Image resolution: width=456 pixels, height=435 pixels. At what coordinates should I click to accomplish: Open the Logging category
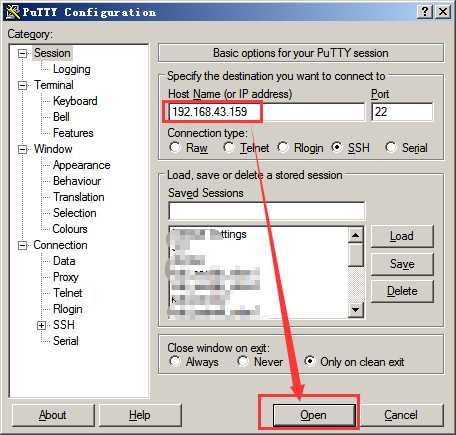tap(72, 69)
